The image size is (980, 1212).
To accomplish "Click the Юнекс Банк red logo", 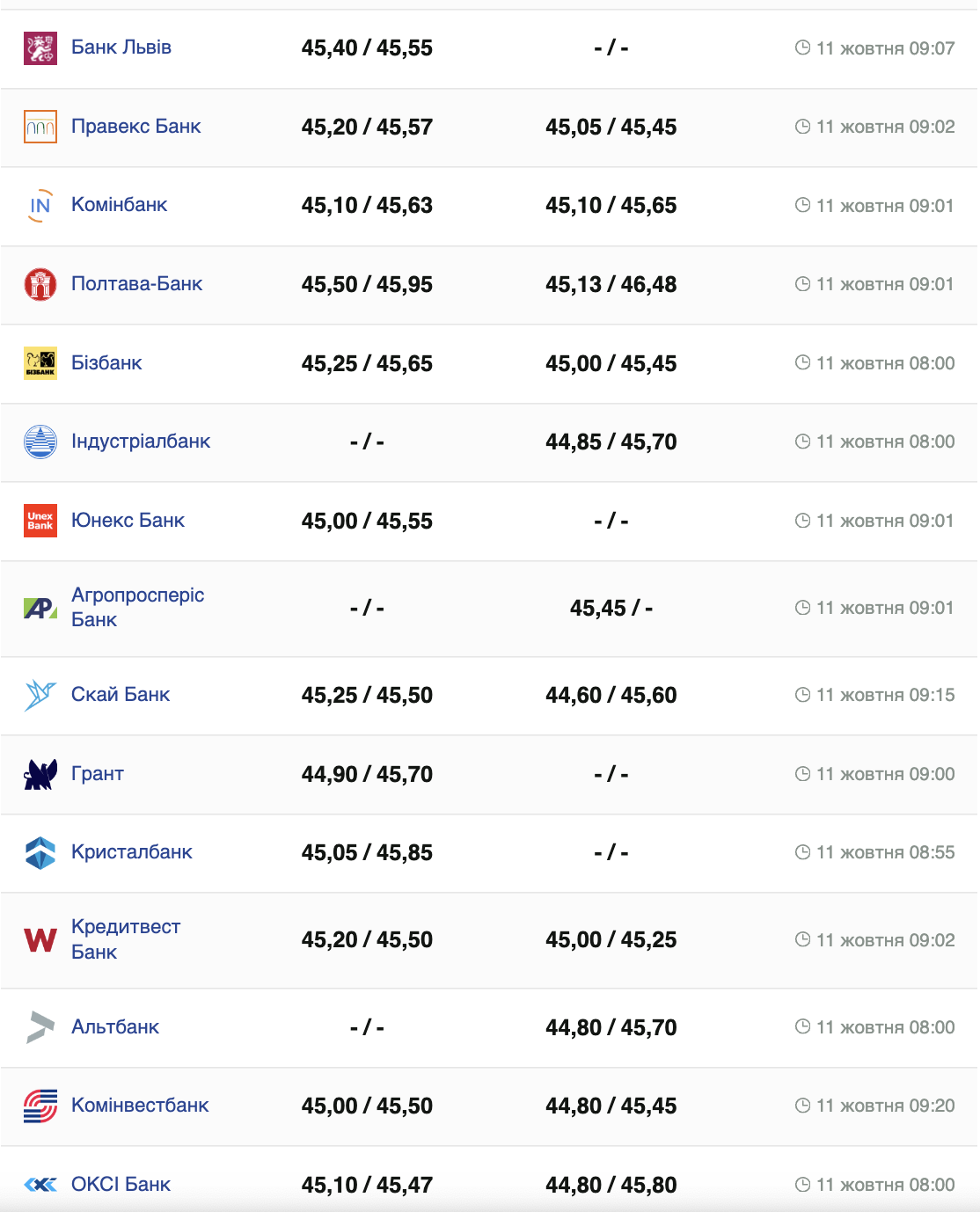I will (40, 521).
